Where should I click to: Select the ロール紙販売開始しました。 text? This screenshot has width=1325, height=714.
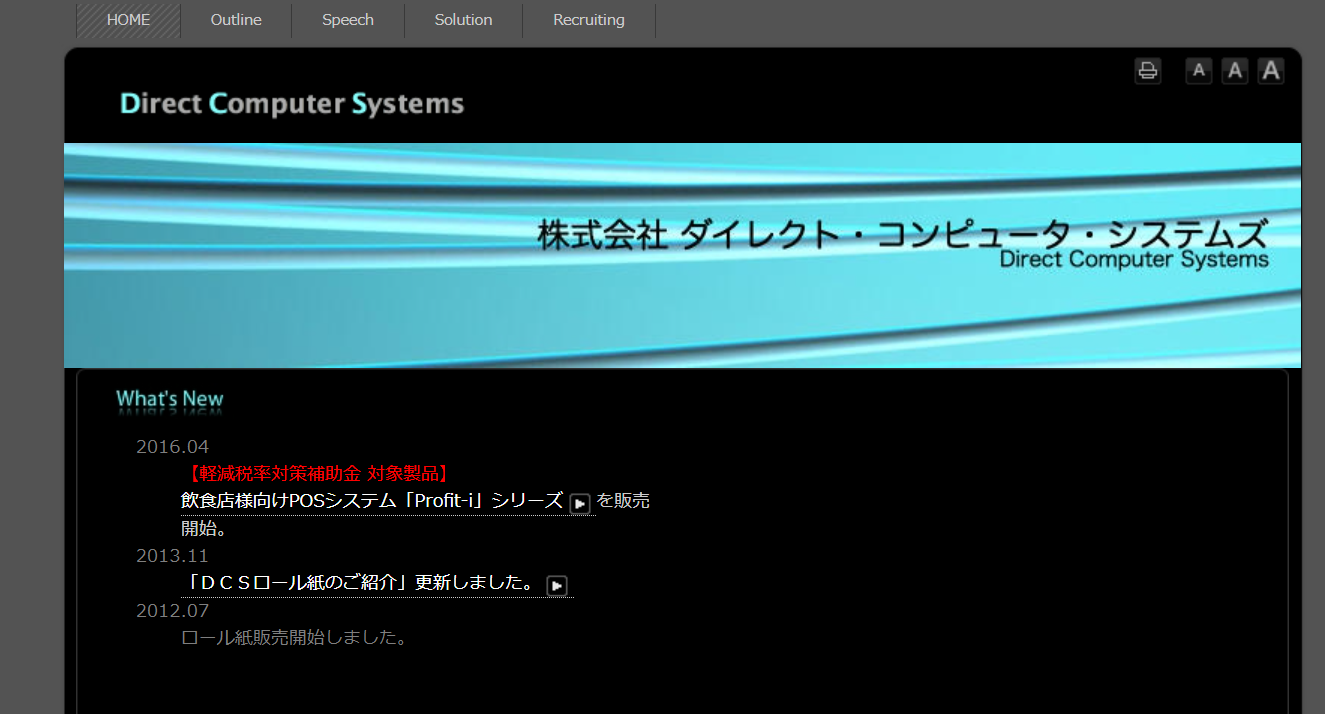click(295, 637)
